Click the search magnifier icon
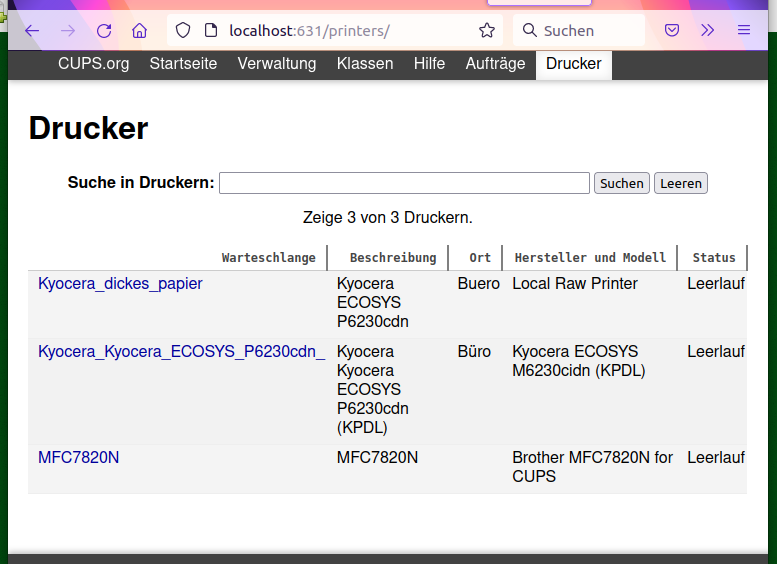This screenshot has width=777, height=564. [x=529, y=30]
